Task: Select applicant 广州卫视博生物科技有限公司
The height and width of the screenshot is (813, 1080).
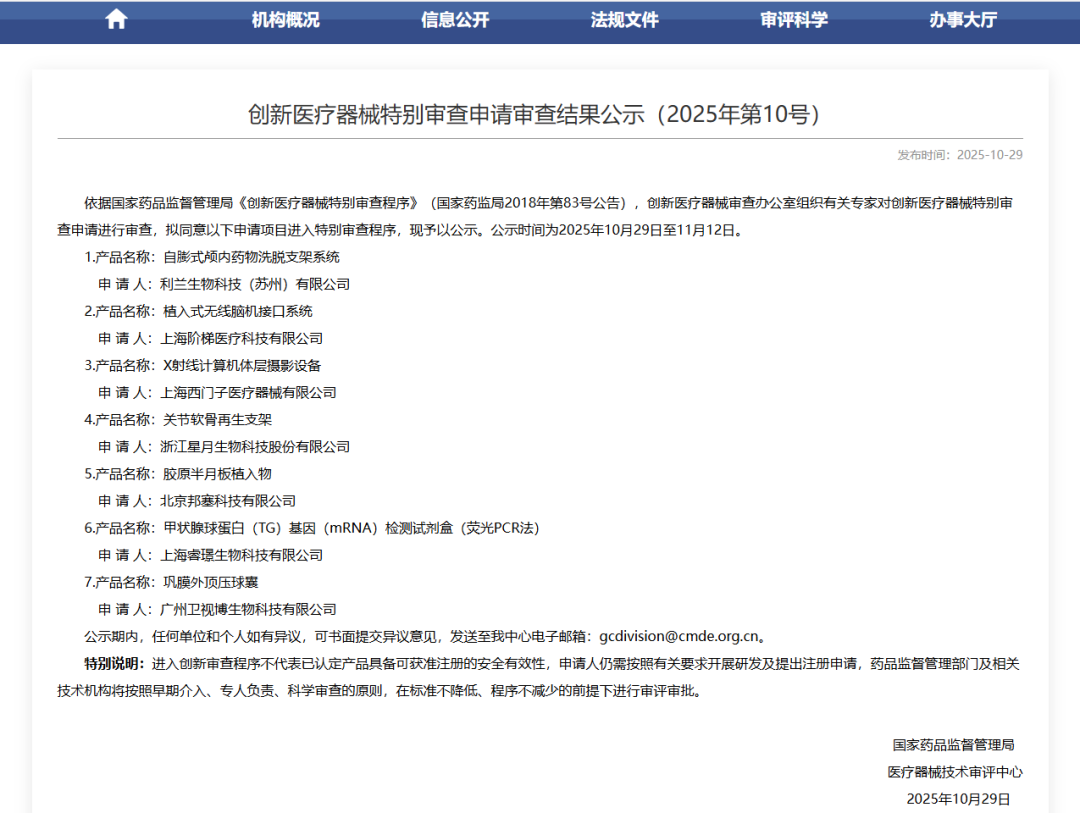Action: pos(249,609)
